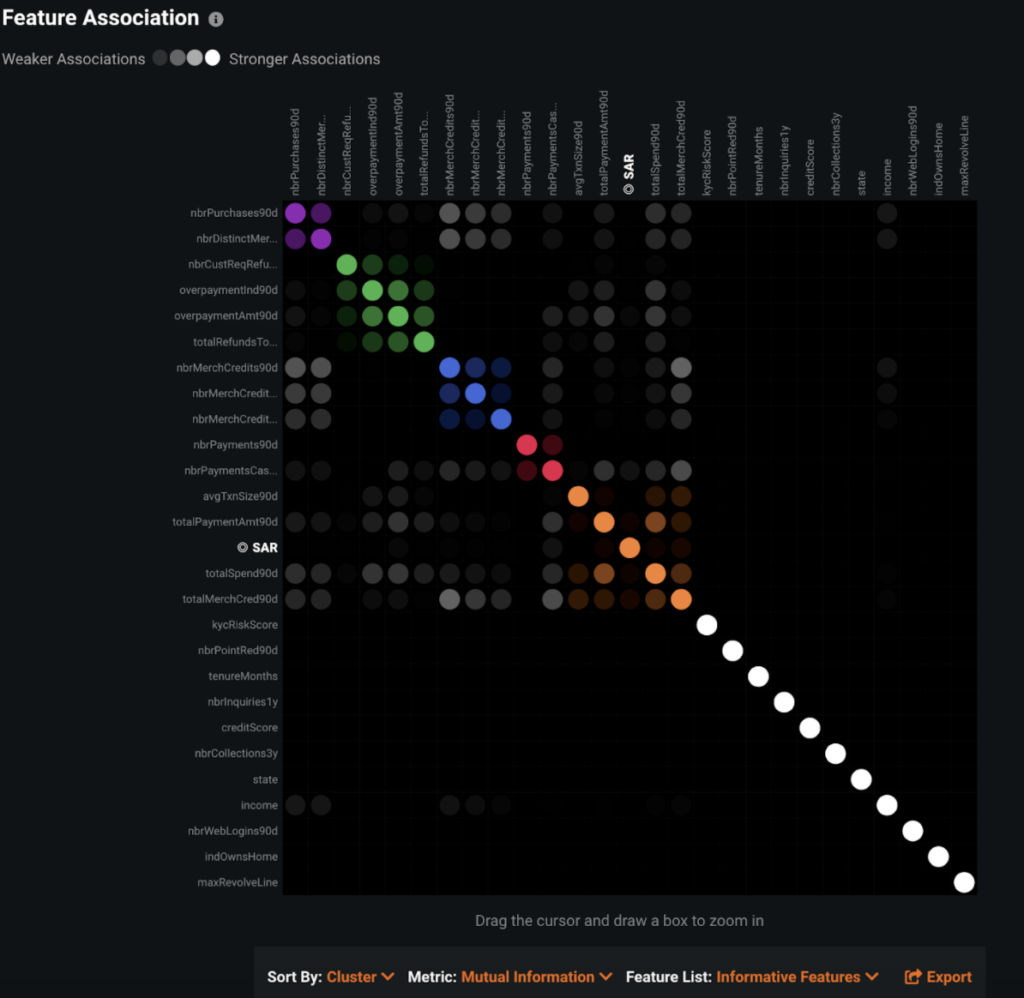
Task: Click the Export icon
Action: coord(912,976)
